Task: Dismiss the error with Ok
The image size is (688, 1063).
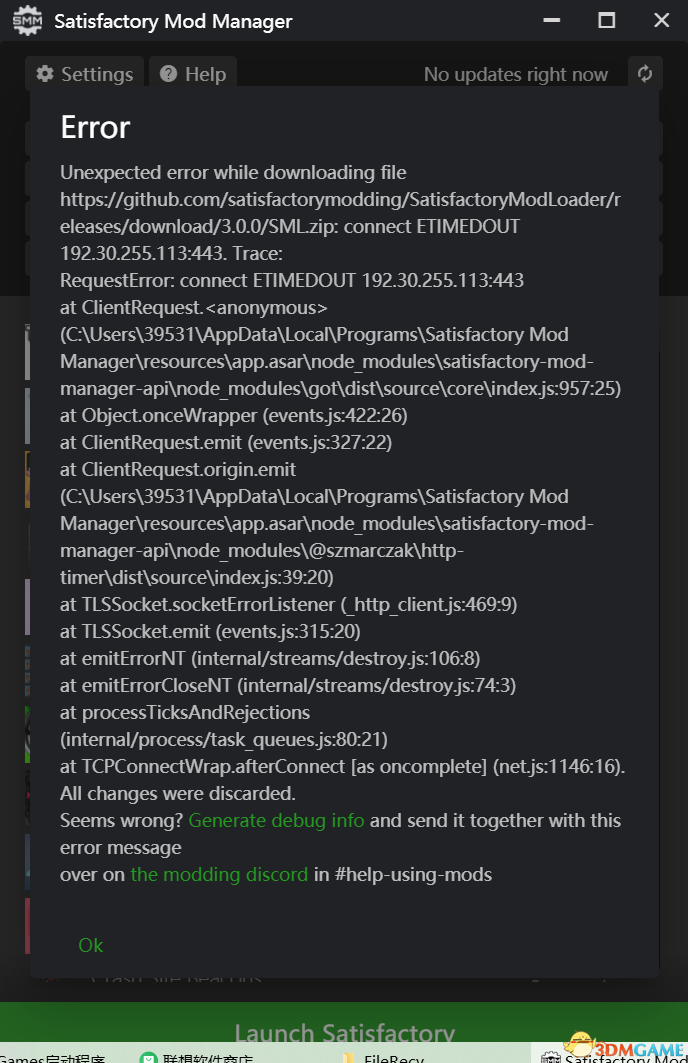Action: click(x=91, y=945)
